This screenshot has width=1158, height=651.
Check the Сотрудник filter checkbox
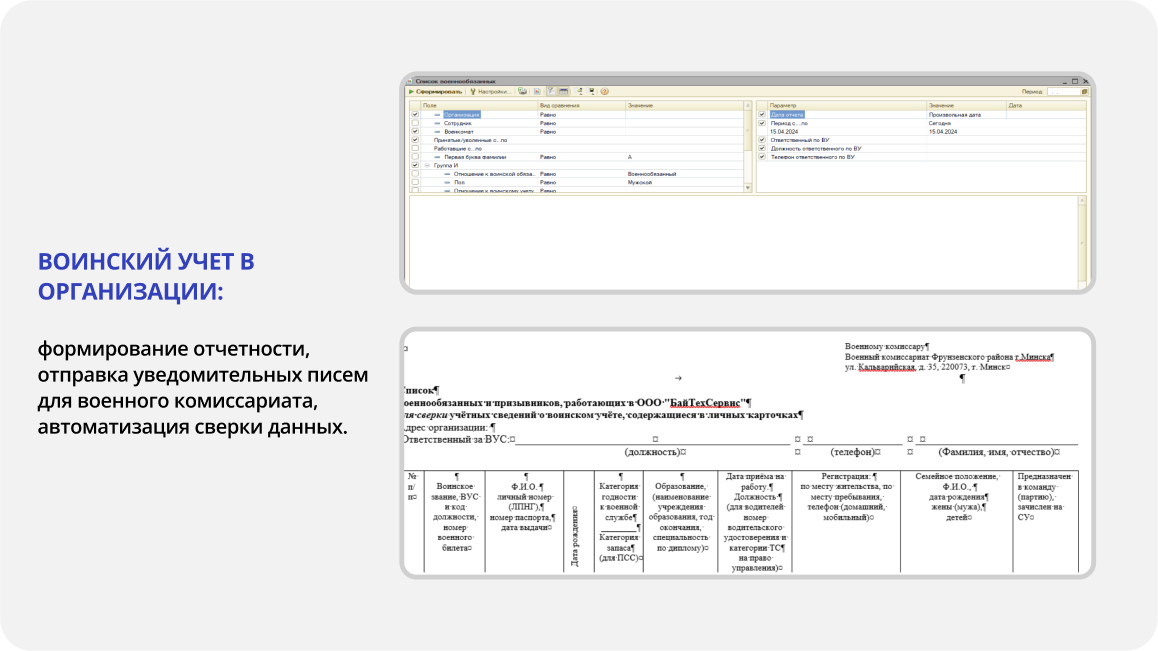[415, 123]
